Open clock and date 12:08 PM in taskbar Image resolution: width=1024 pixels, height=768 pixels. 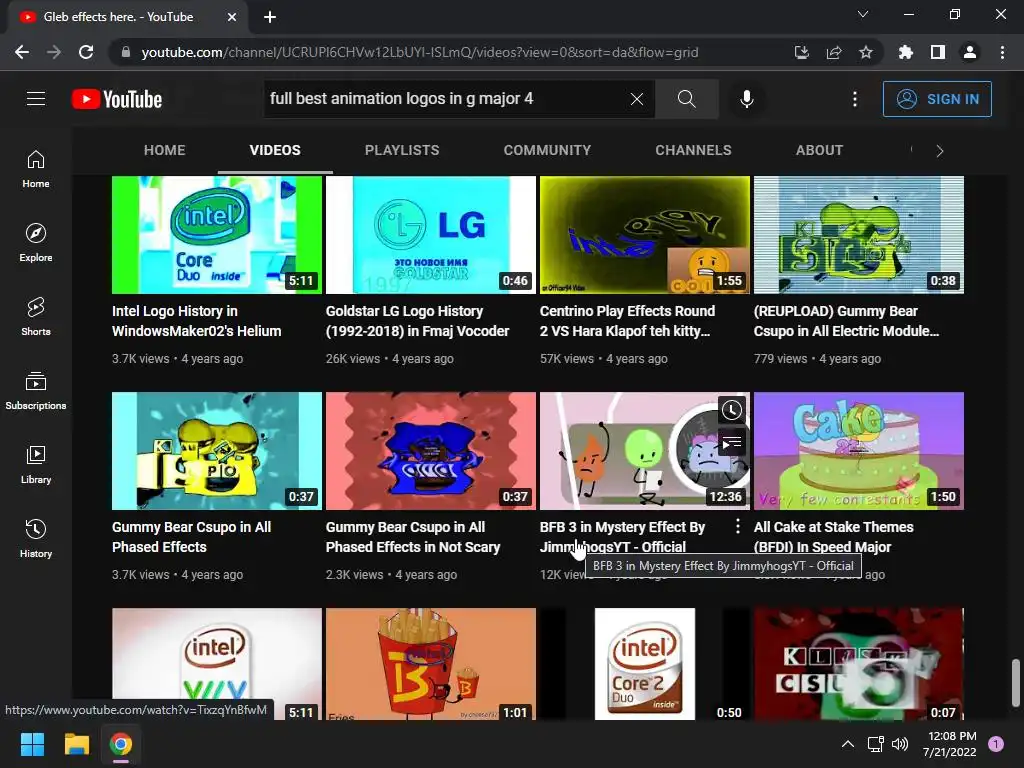point(950,744)
